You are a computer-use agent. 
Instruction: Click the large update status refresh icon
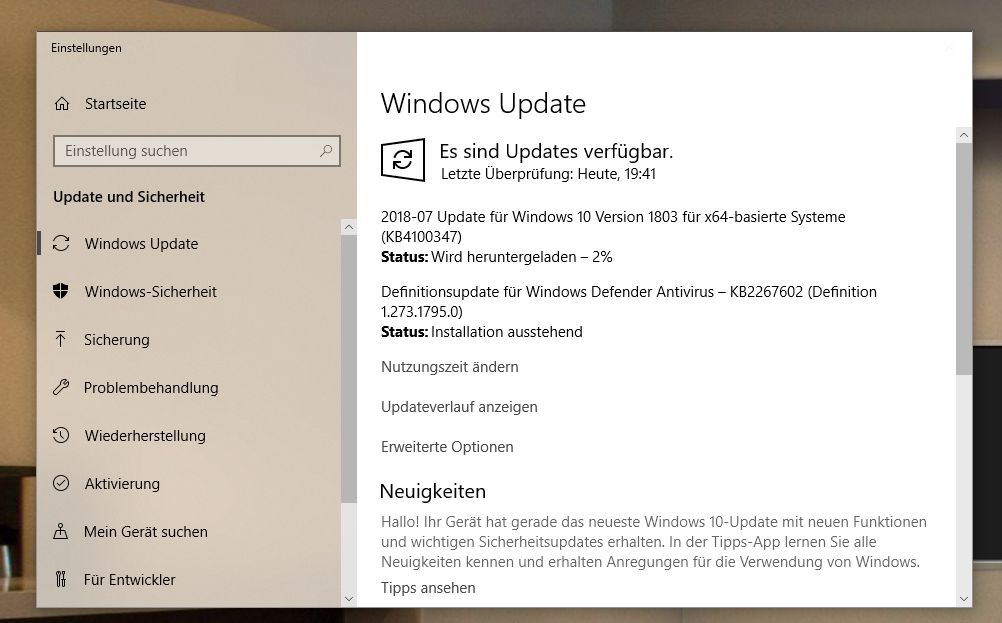403,160
